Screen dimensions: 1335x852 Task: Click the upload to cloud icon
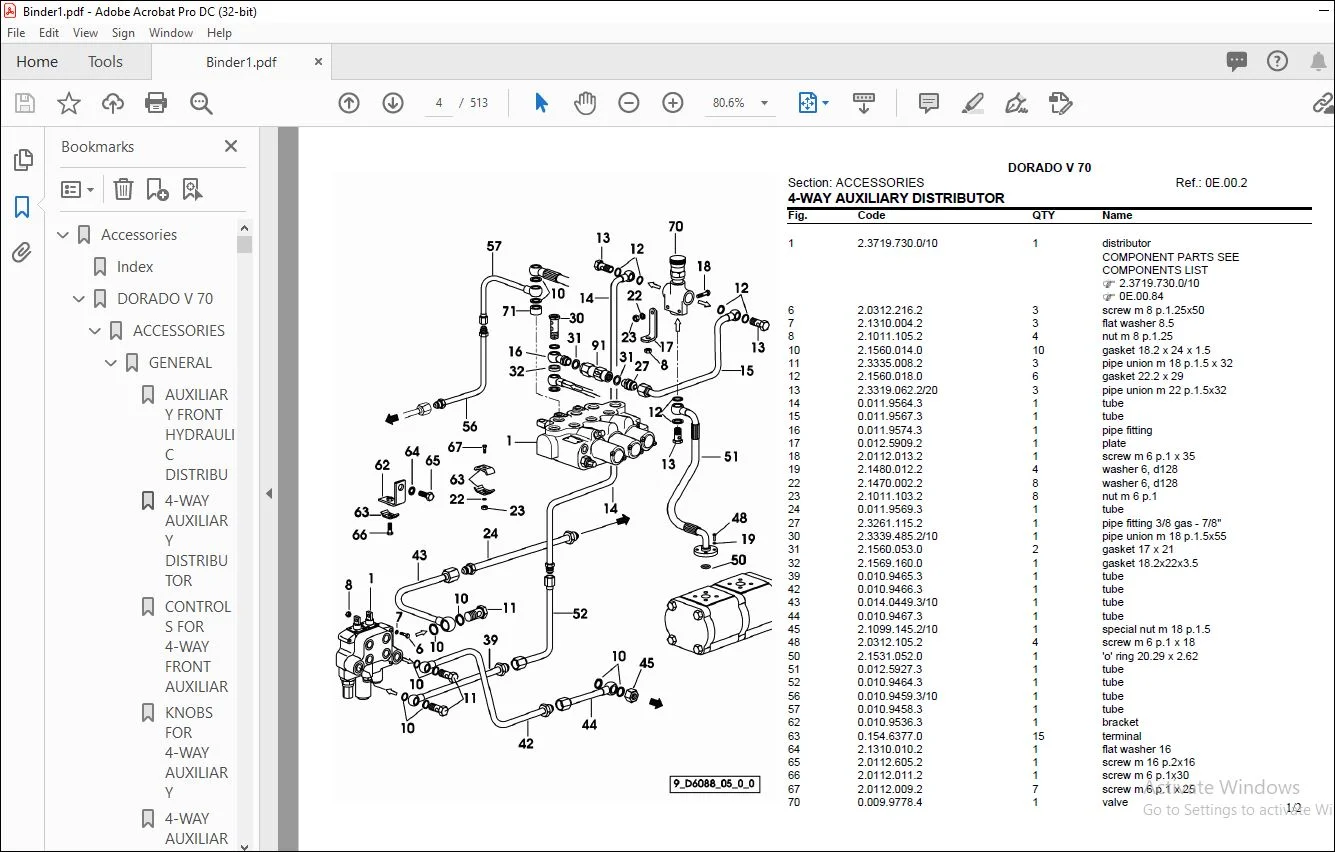point(113,103)
